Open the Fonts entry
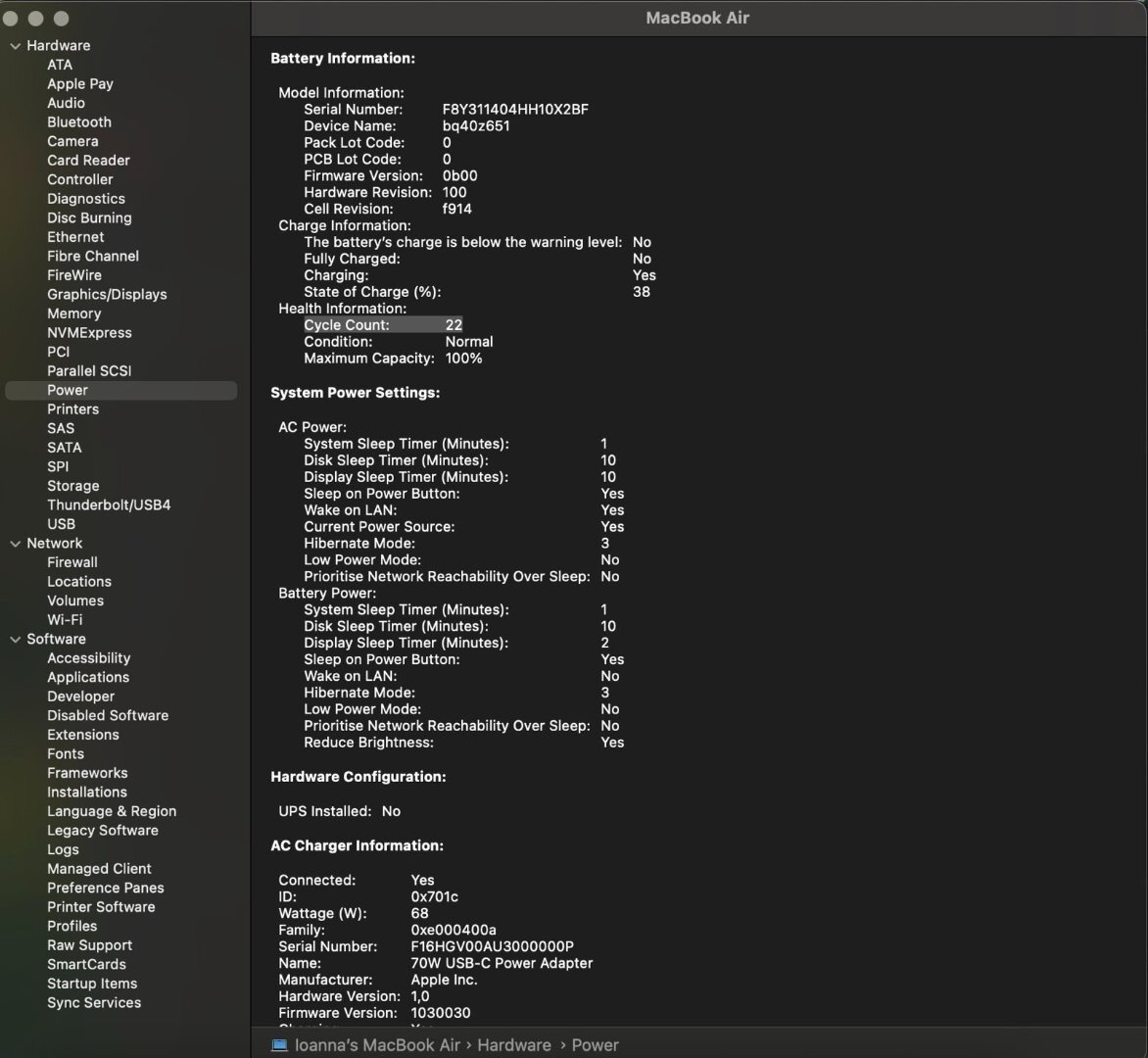The height and width of the screenshot is (1058, 1148). [x=66, y=753]
